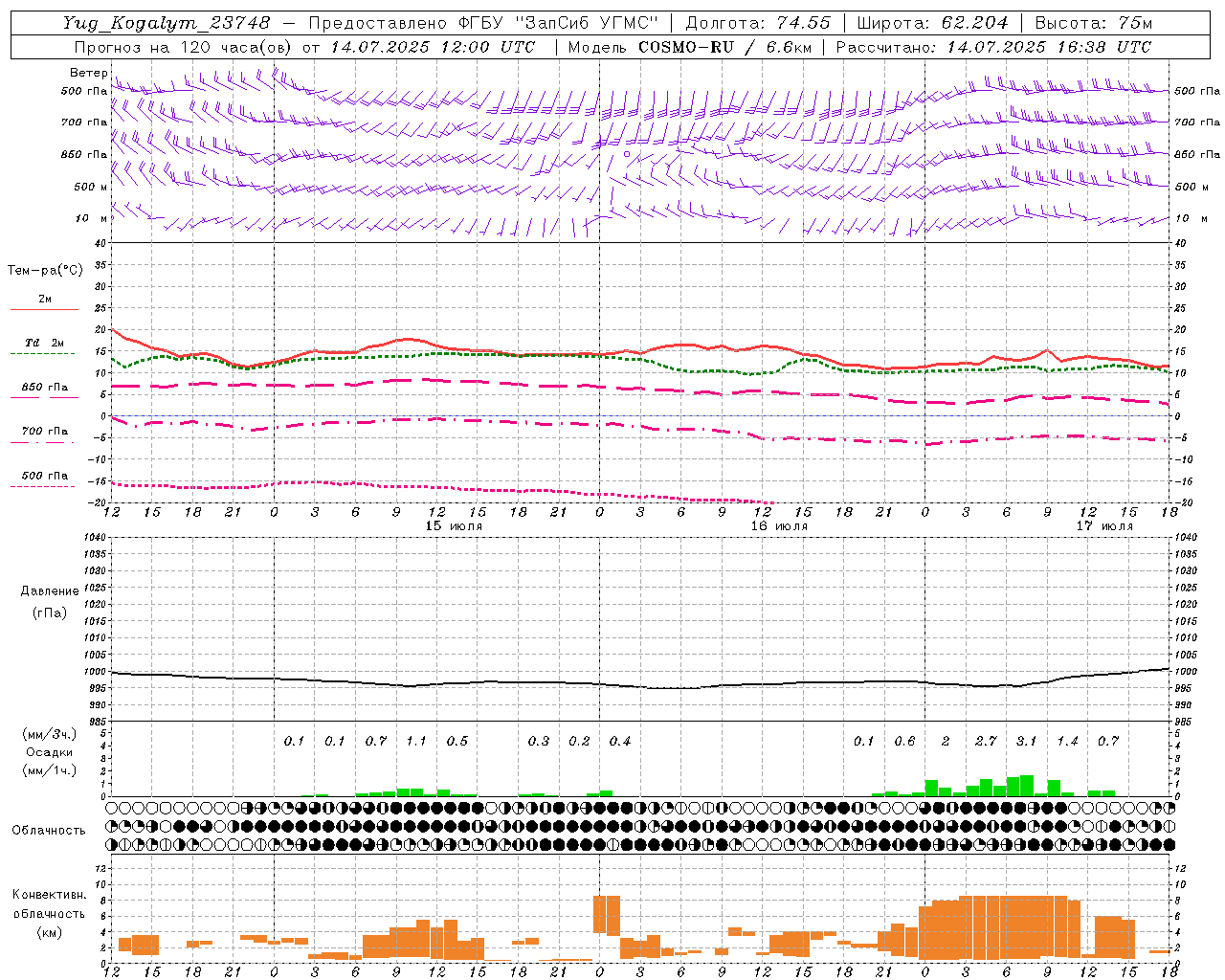Select the model label COSMO-RU / 6.6км

pyautogui.click(x=725, y=47)
